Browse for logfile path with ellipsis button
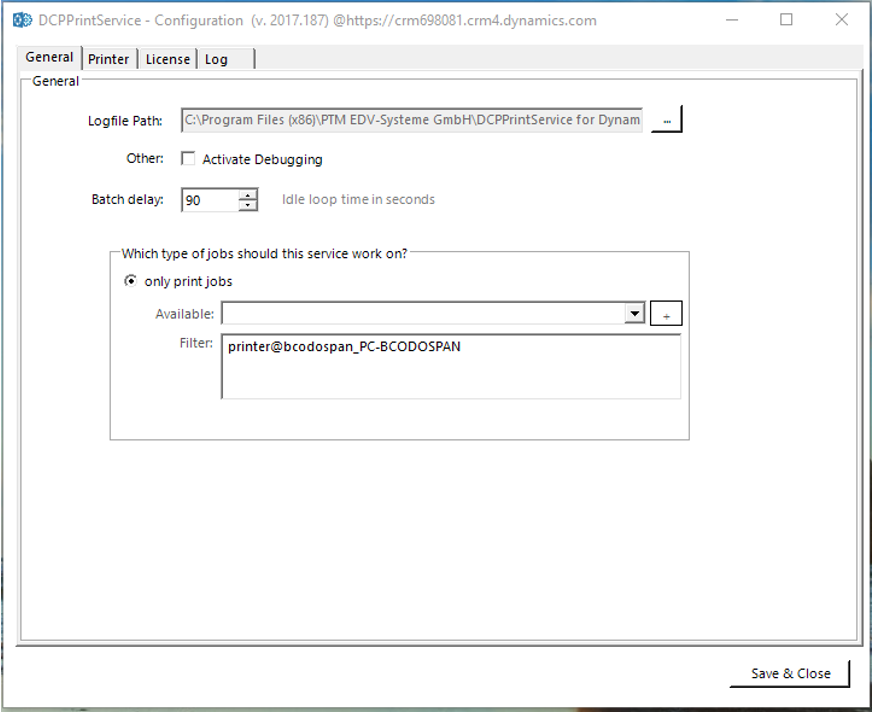Screen dimensions: 873x712 pyautogui.click(x=666, y=120)
